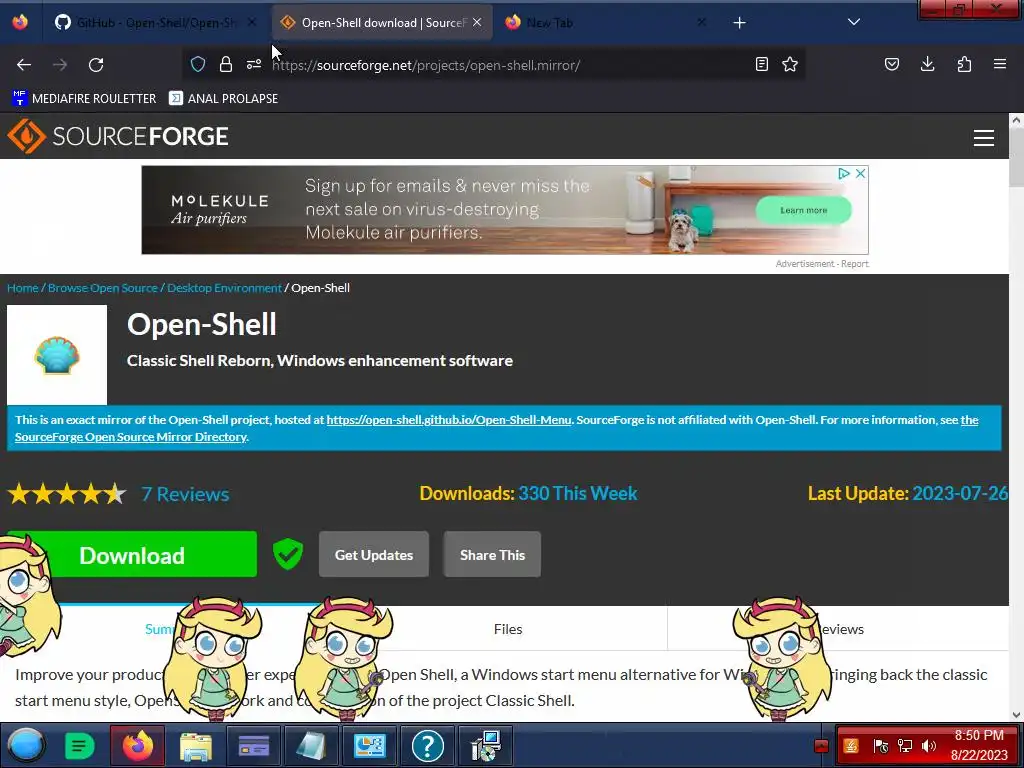Viewport: 1024px width, 768px height.
Task: Open the MEDIAFIRE ROULETTER bookmark
Action: 84,98
